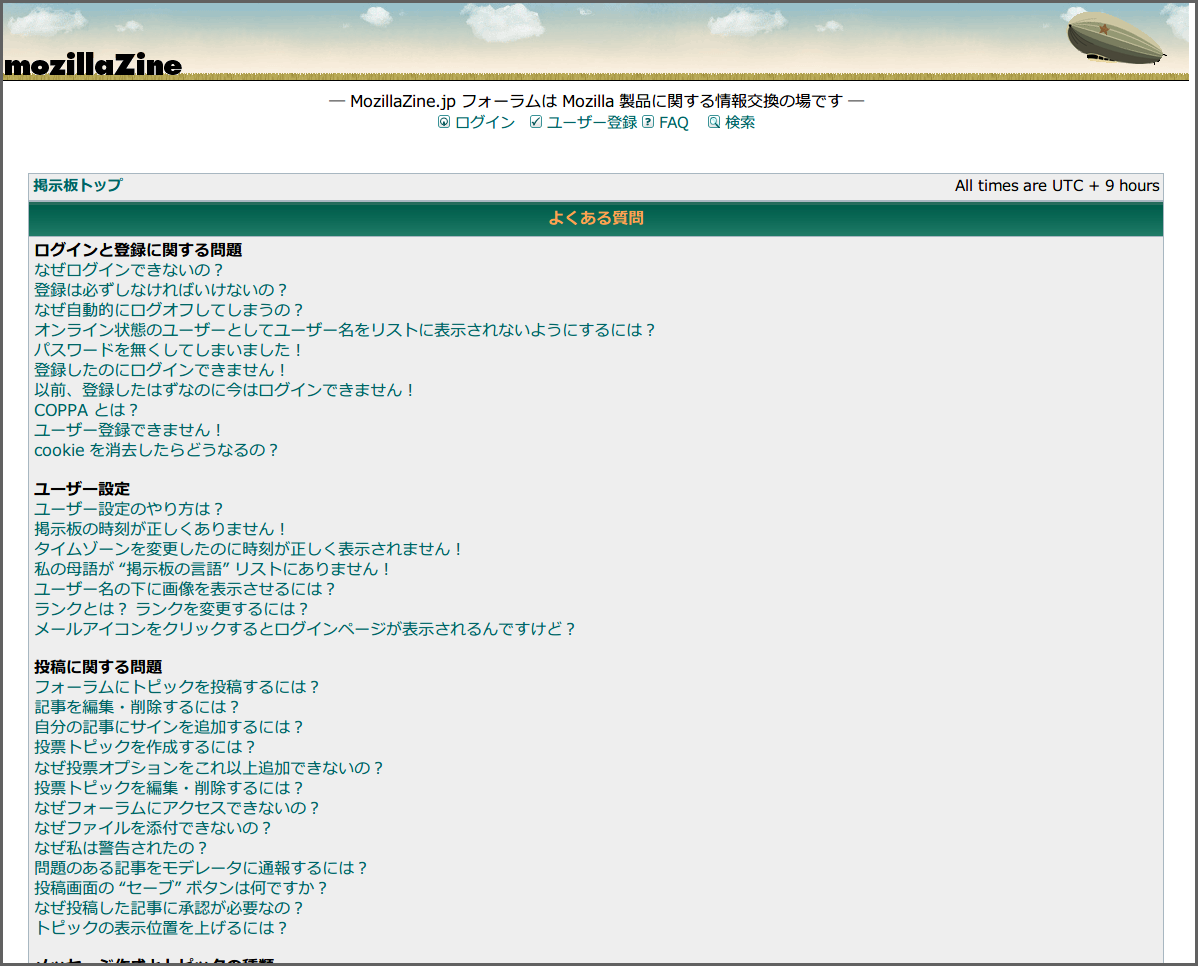The height and width of the screenshot is (966, 1198).
Task: Open the 検索 navigation link
Action: (x=740, y=122)
